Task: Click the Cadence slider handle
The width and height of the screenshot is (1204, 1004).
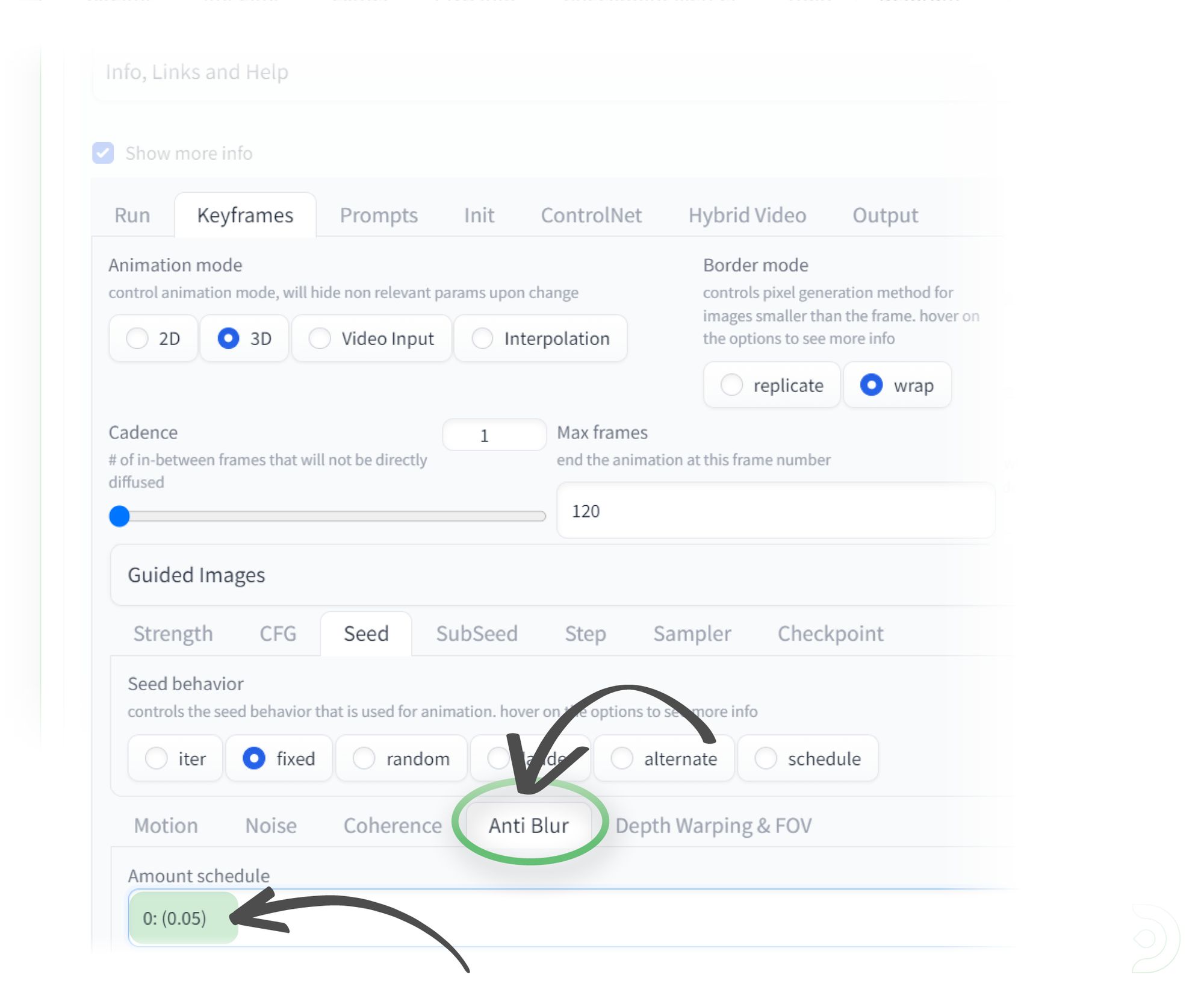Action: [x=119, y=516]
